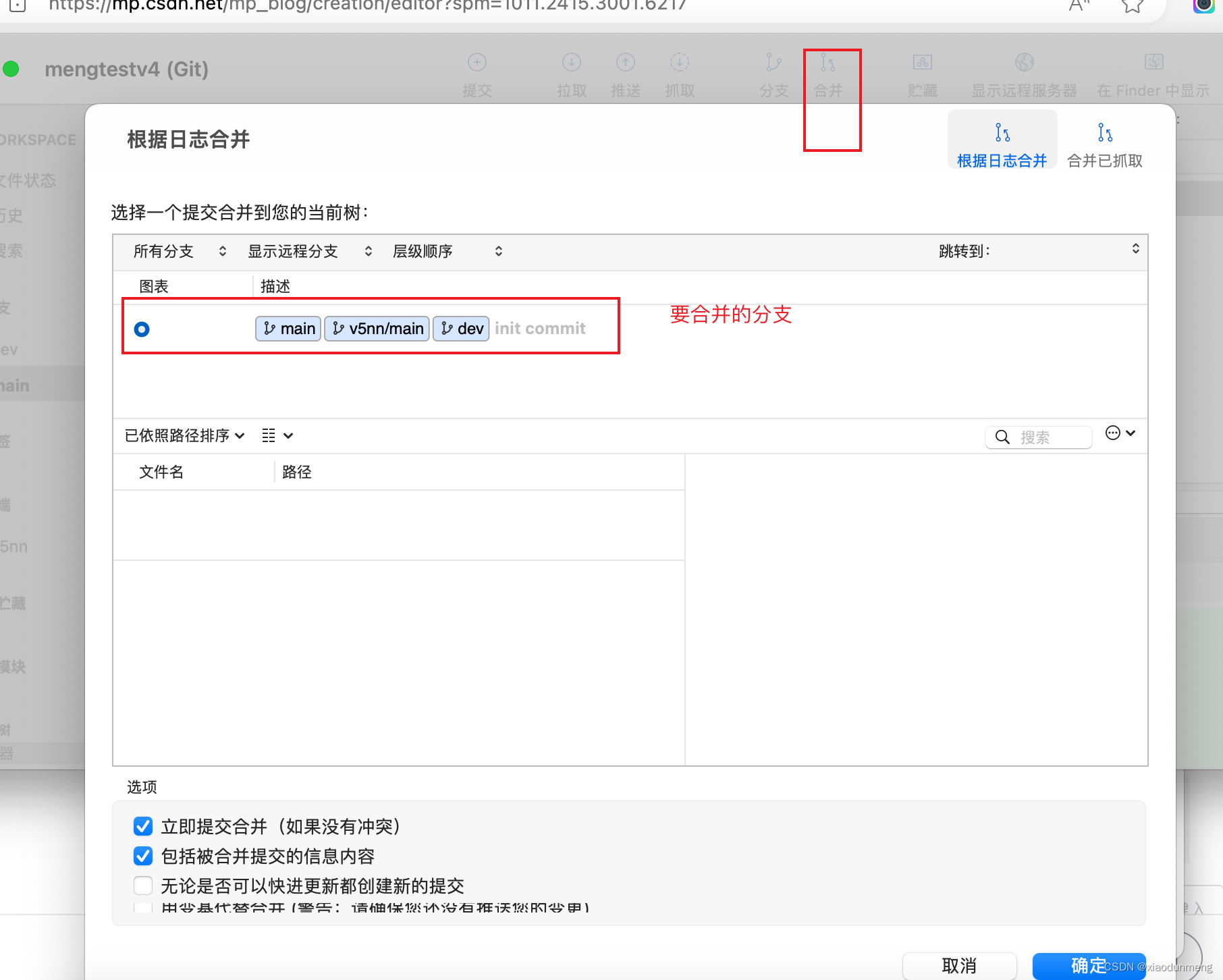Click the v5nn/main branch label
This screenshot has width=1223, height=980.
(x=377, y=329)
